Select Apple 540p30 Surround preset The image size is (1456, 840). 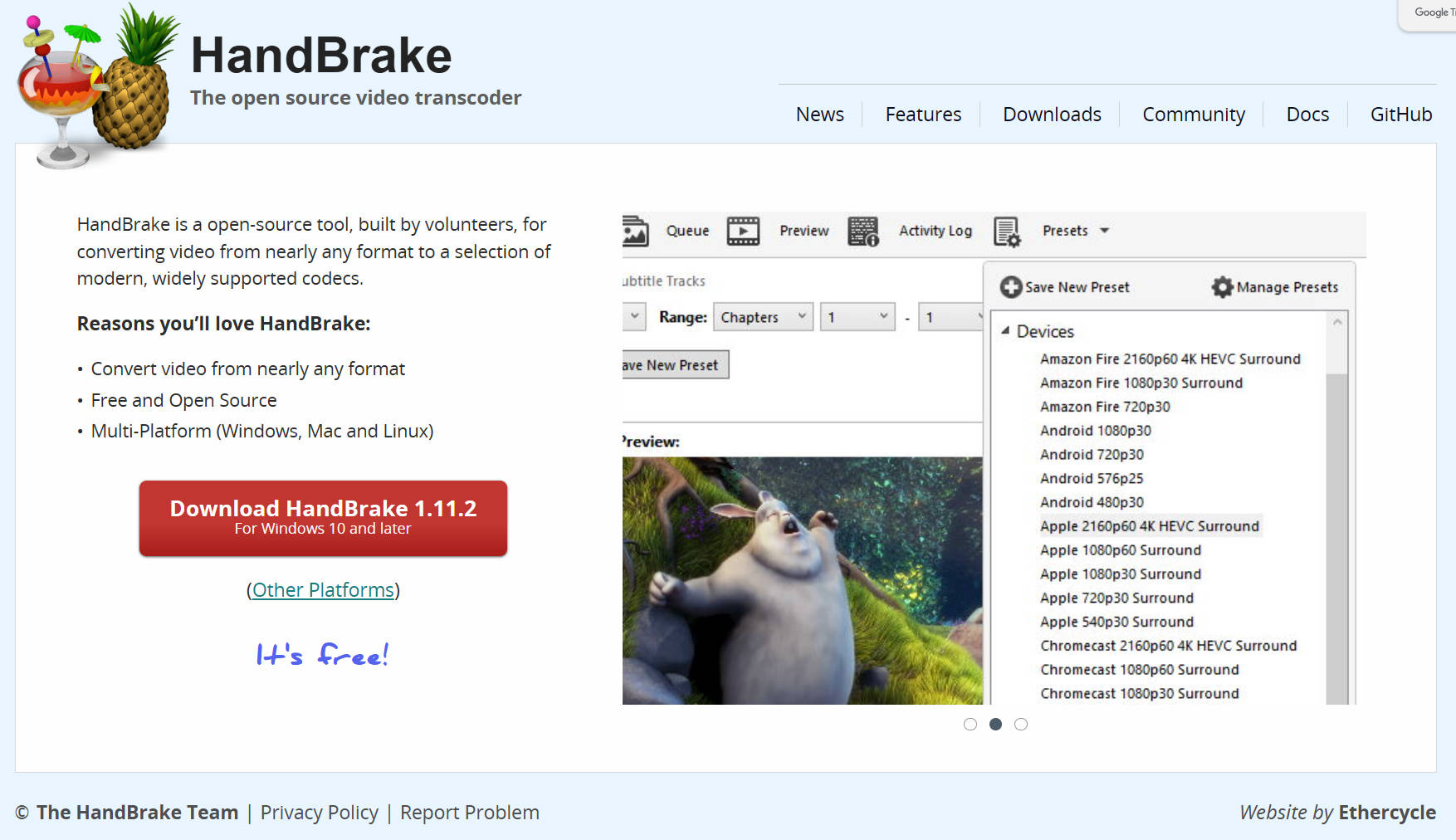pyautogui.click(x=1116, y=623)
